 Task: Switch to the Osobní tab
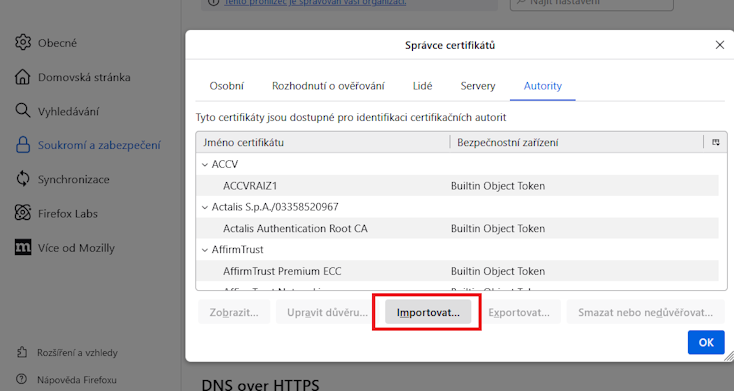coord(227,86)
